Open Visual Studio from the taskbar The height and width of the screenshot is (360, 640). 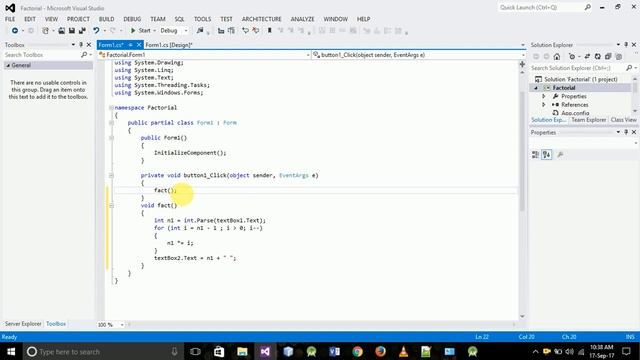point(265,351)
